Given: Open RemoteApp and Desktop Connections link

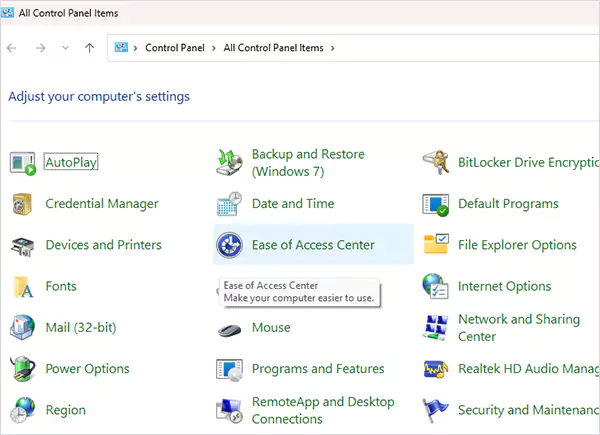Looking at the screenshot, I should pos(323,410).
